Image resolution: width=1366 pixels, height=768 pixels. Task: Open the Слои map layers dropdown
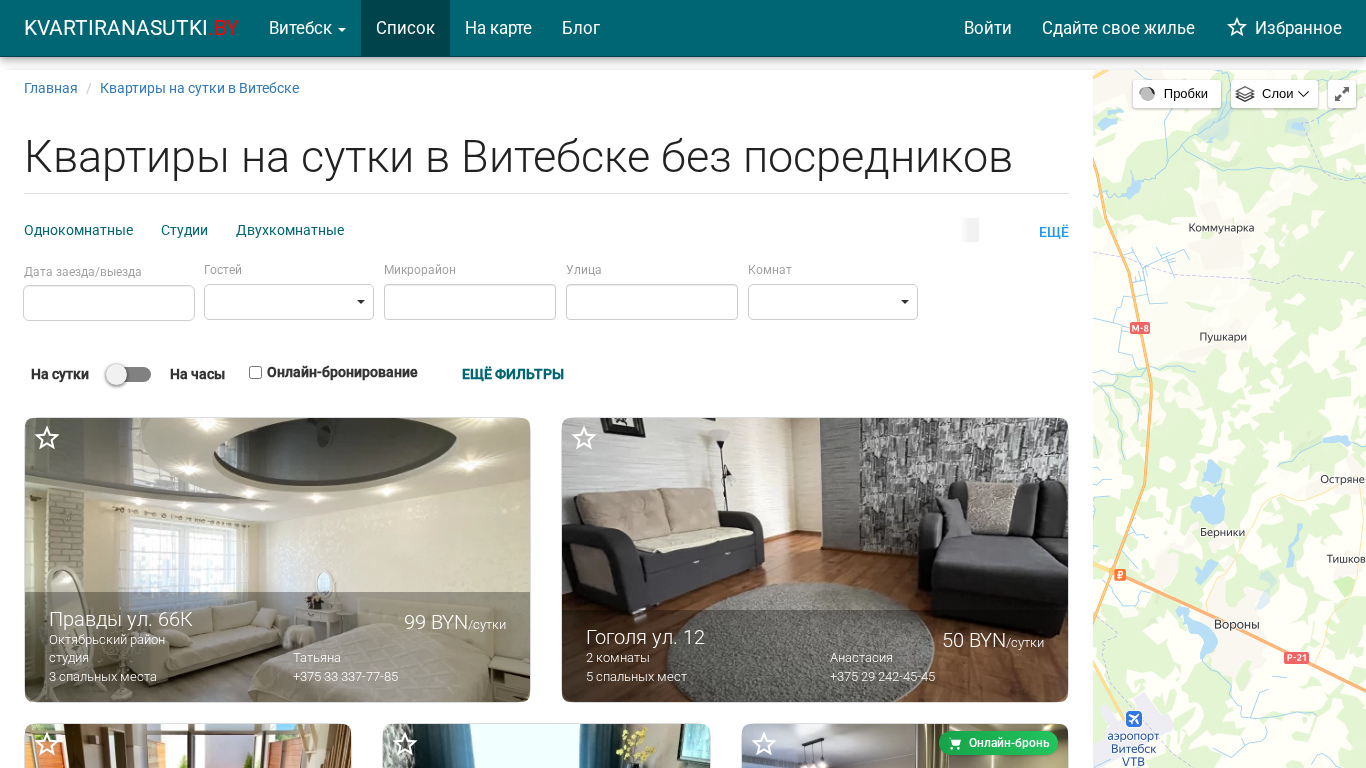coord(1273,94)
